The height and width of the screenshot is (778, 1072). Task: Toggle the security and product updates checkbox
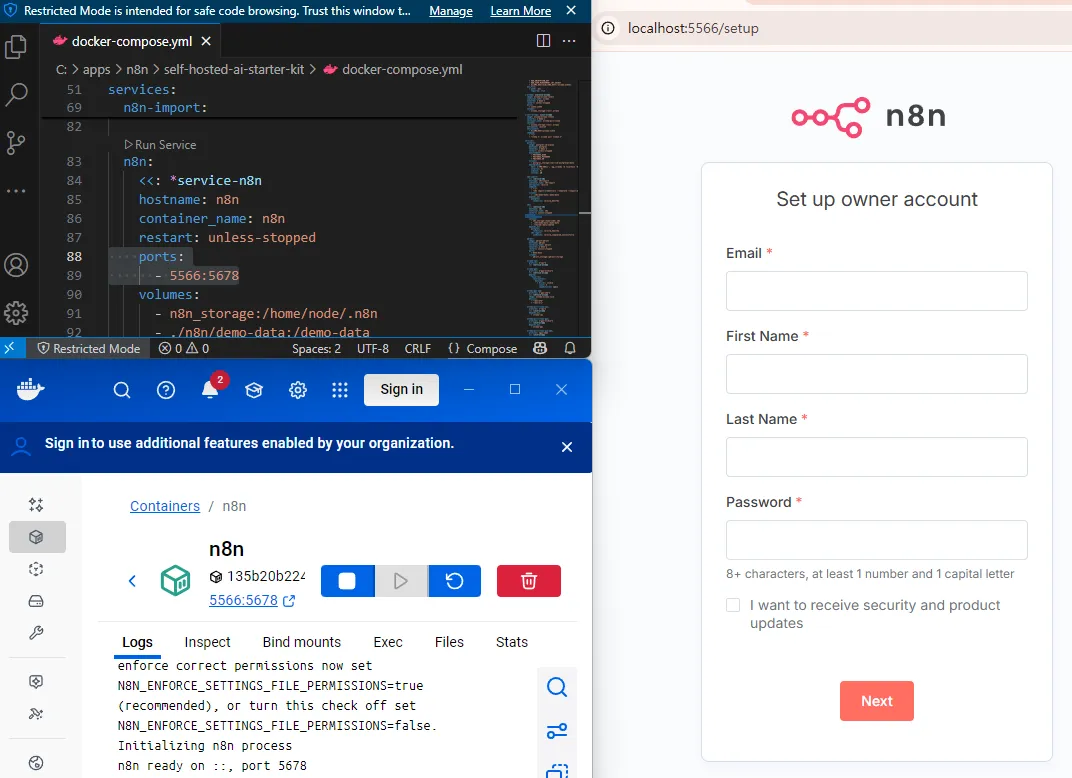pos(733,605)
